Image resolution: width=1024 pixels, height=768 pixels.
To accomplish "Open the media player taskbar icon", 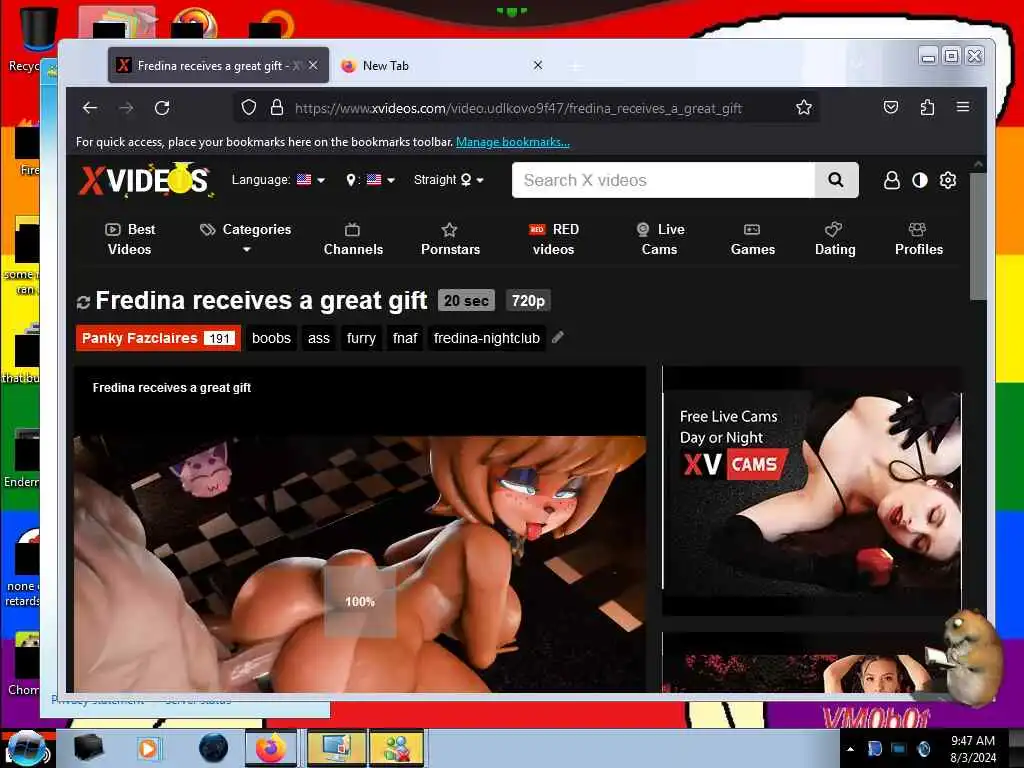I will (x=148, y=748).
